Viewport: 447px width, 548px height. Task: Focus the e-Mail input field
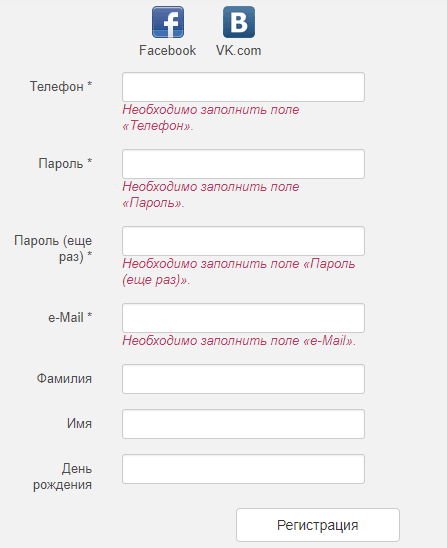[x=243, y=318]
